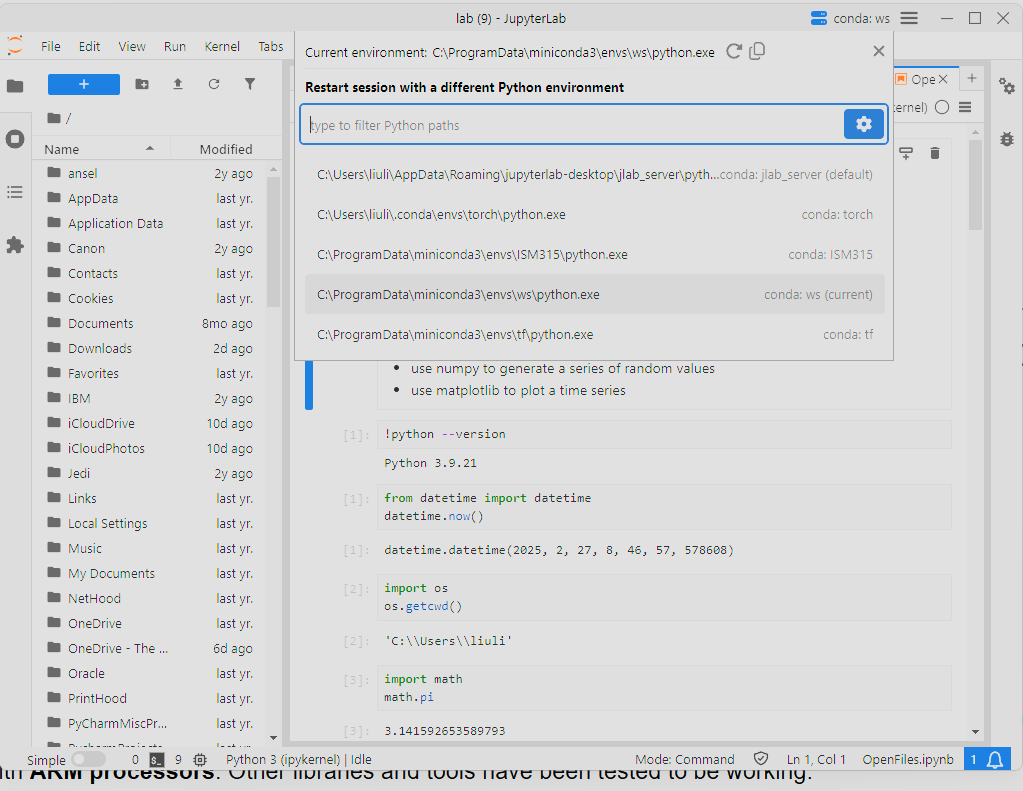1023x791 pixels.
Task: Delete the cell using the trash icon
Action: [x=935, y=153]
